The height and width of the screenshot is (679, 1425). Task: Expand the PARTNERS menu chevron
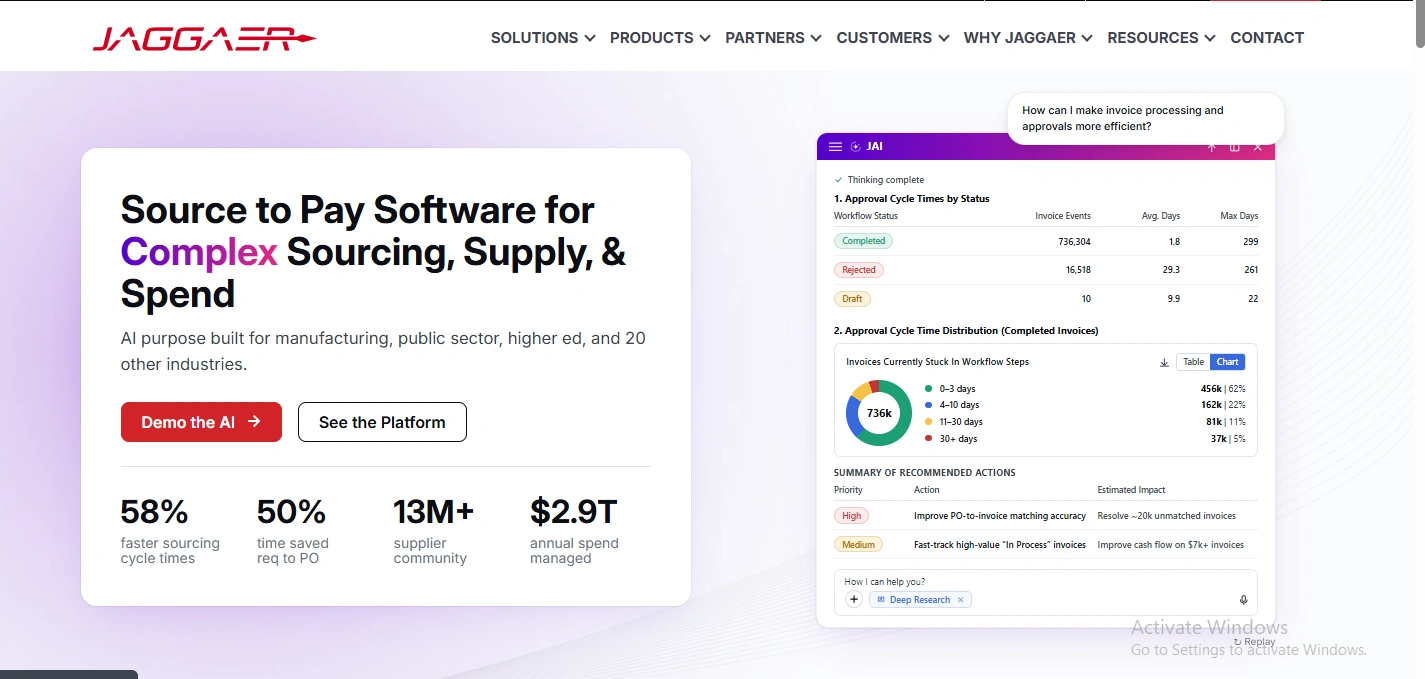coord(816,38)
